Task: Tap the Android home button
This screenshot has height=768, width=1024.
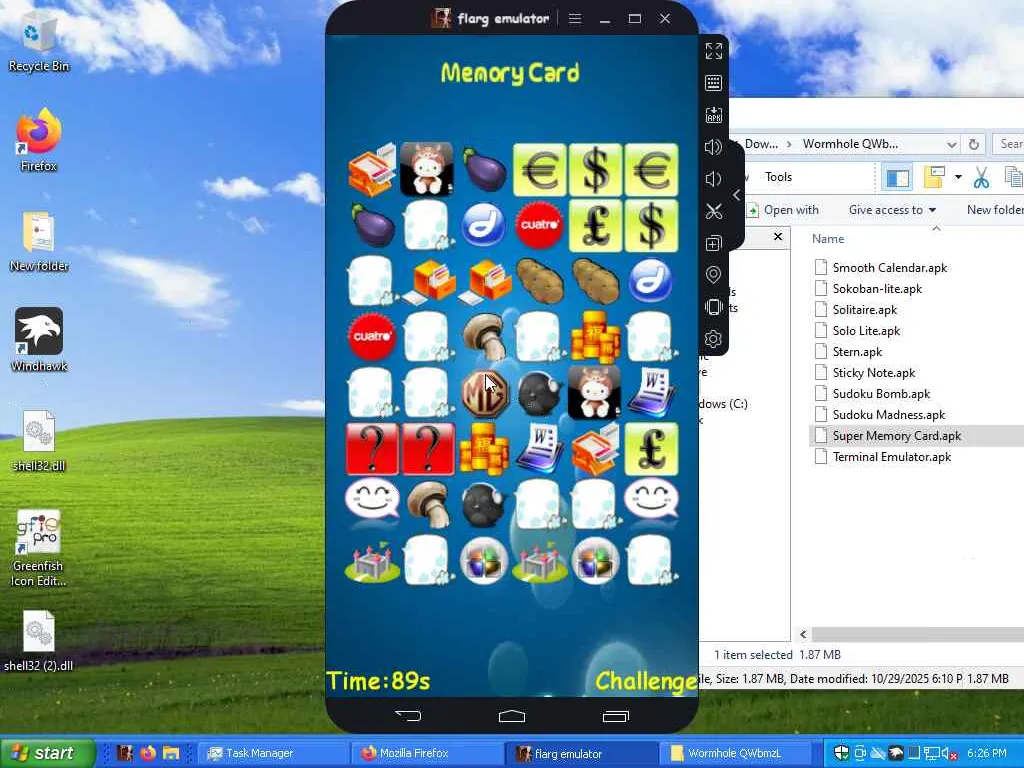Action: tap(511, 716)
